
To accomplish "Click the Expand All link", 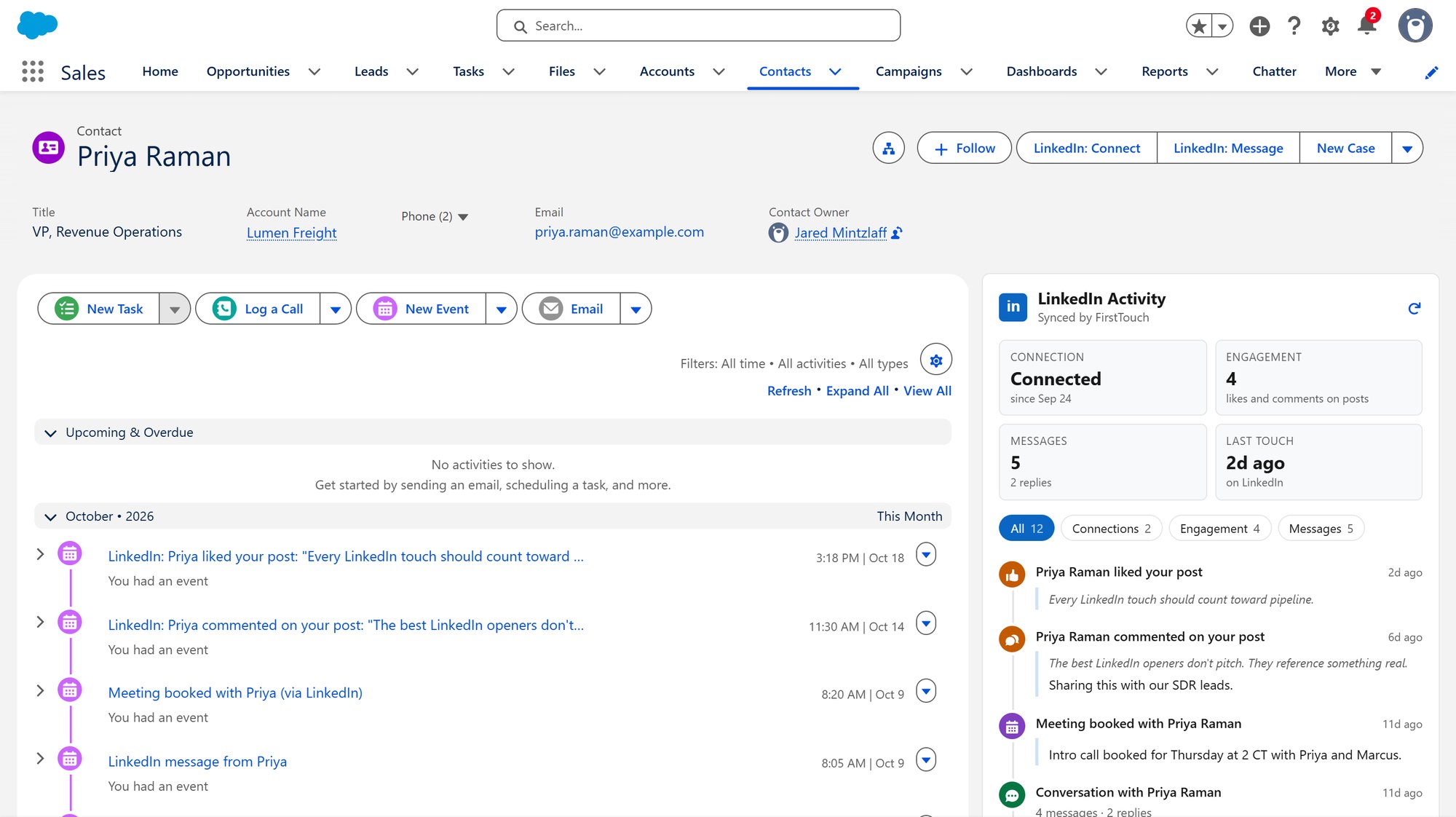I will pos(857,391).
